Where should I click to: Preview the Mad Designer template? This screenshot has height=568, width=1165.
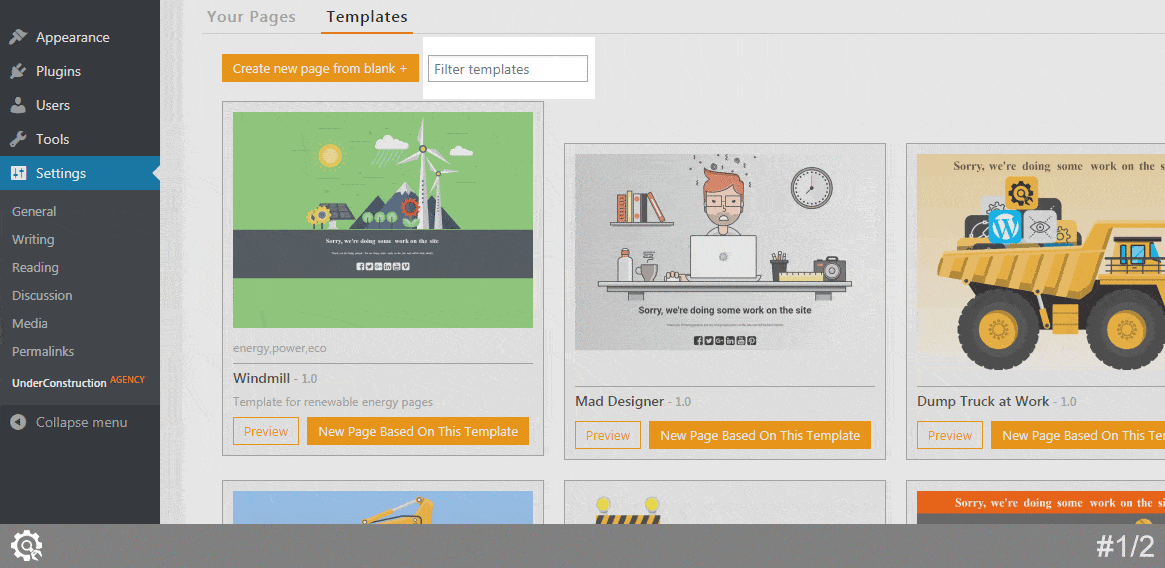coord(608,435)
